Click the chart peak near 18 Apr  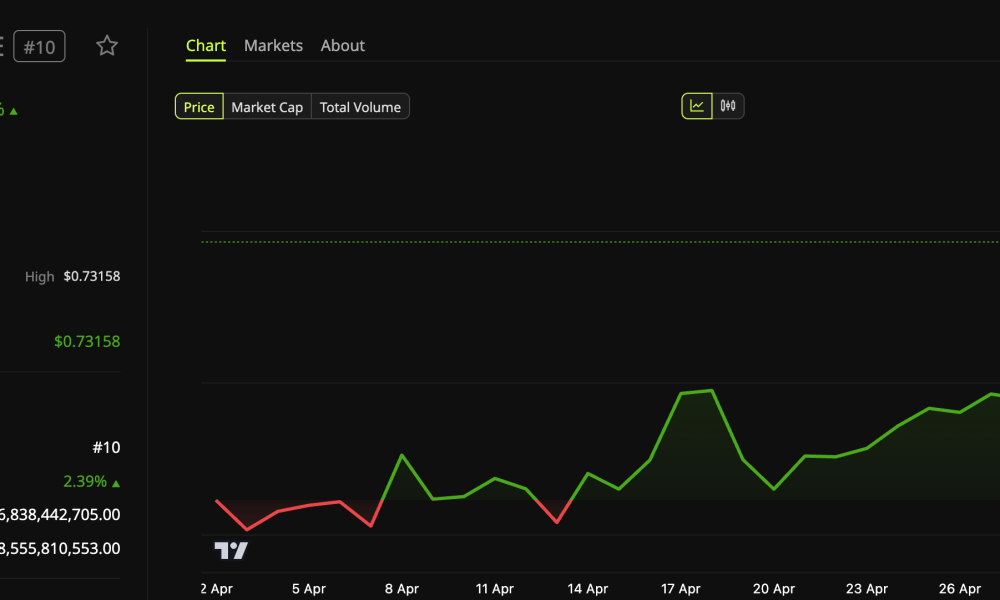coord(711,390)
